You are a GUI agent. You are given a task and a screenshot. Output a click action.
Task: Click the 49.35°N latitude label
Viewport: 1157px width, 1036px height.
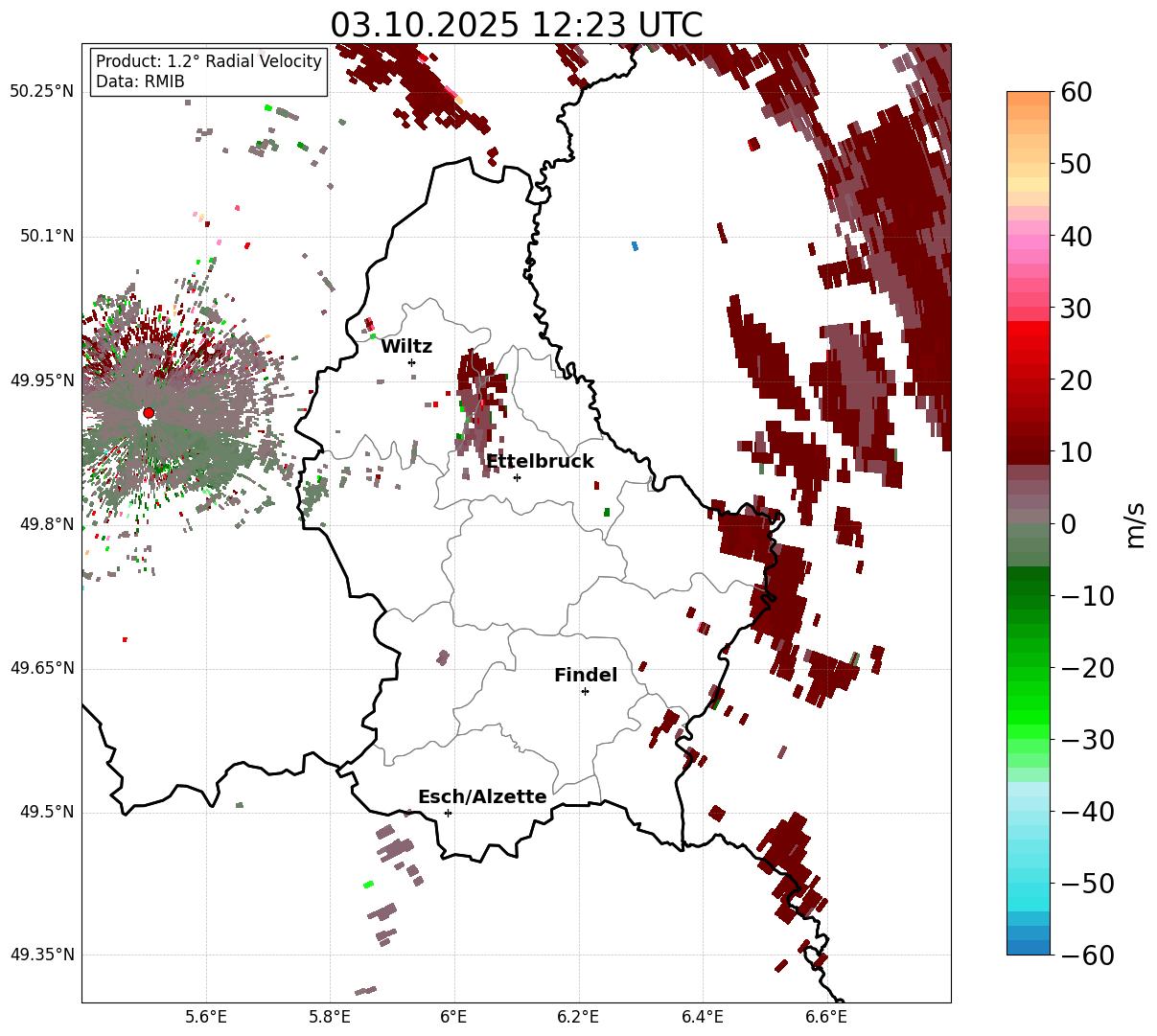(42, 955)
